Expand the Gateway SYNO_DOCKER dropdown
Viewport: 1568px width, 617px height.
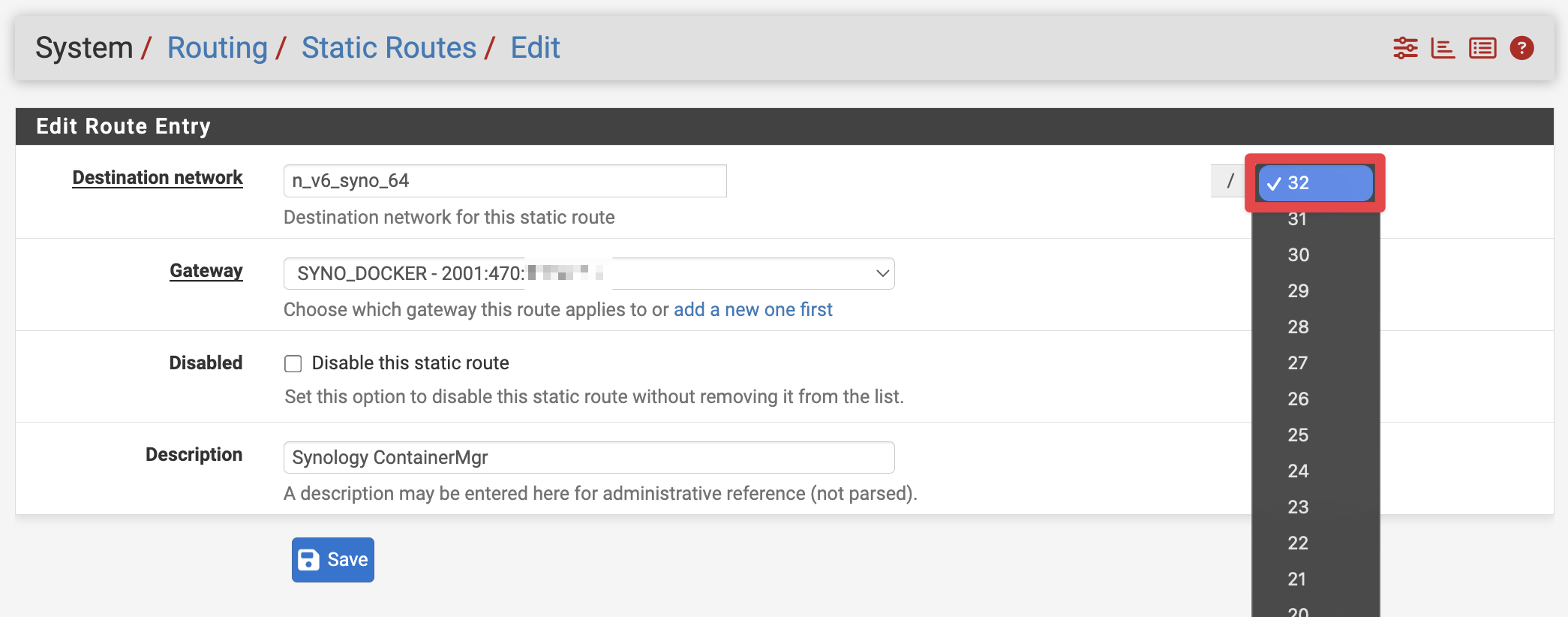pyautogui.click(x=589, y=274)
